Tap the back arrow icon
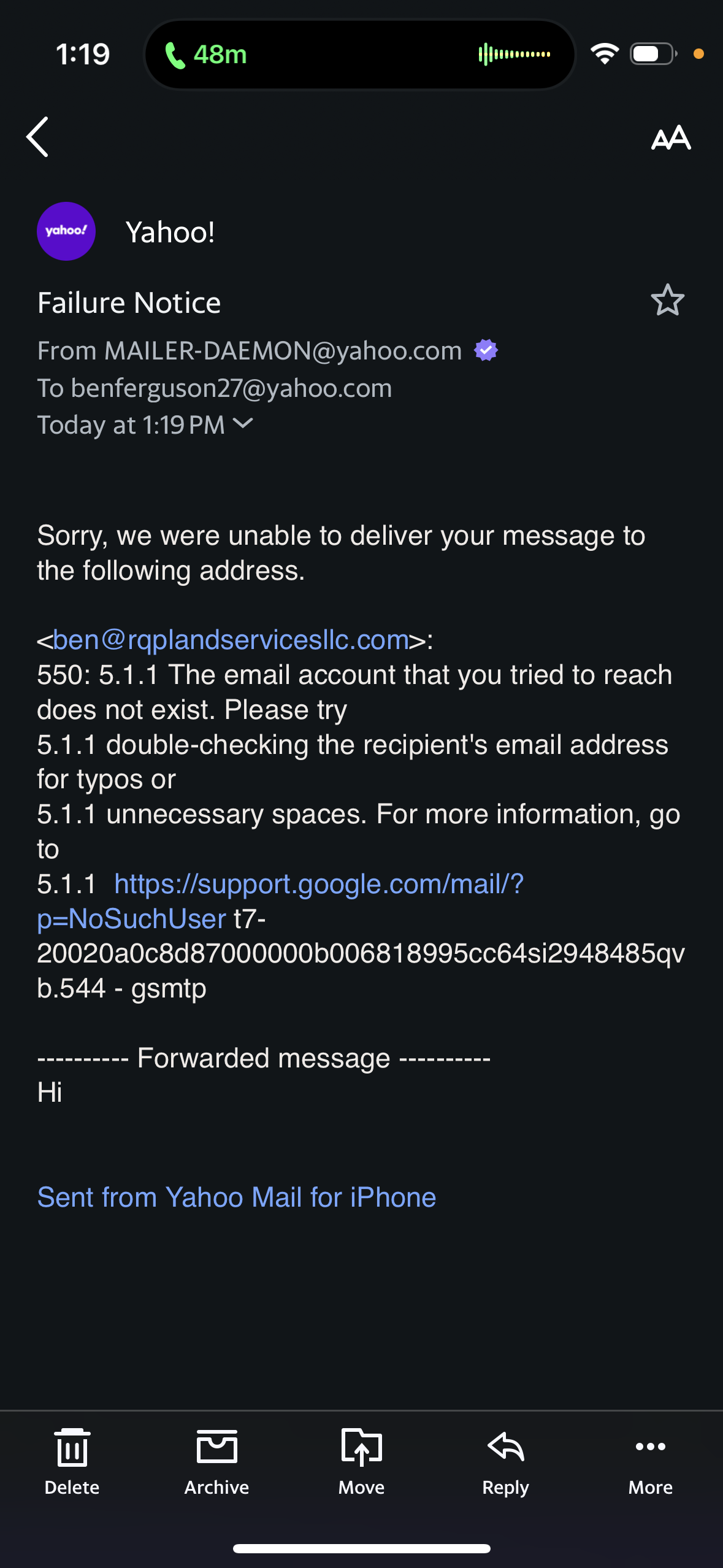 (x=37, y=137)
